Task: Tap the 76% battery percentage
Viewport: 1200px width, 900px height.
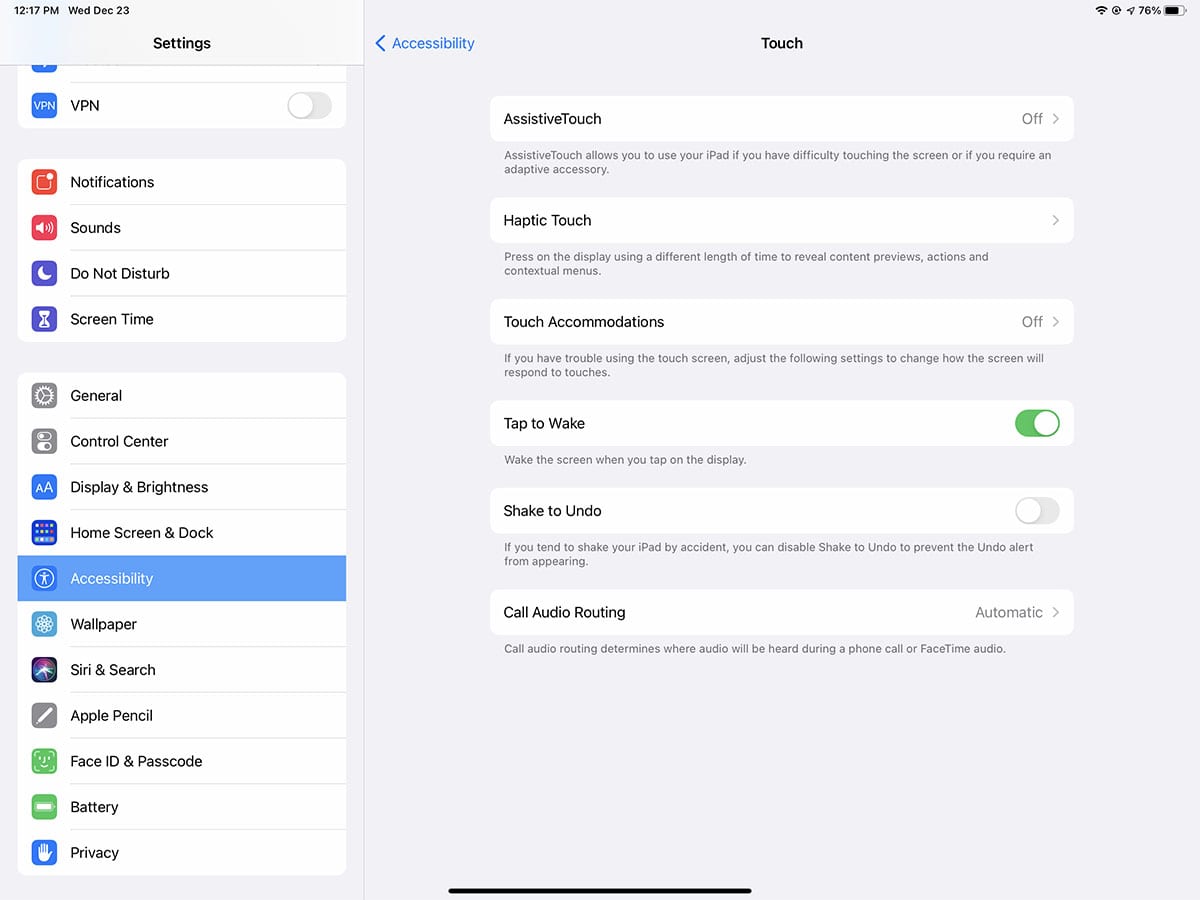Action: tap(1150, 10)
